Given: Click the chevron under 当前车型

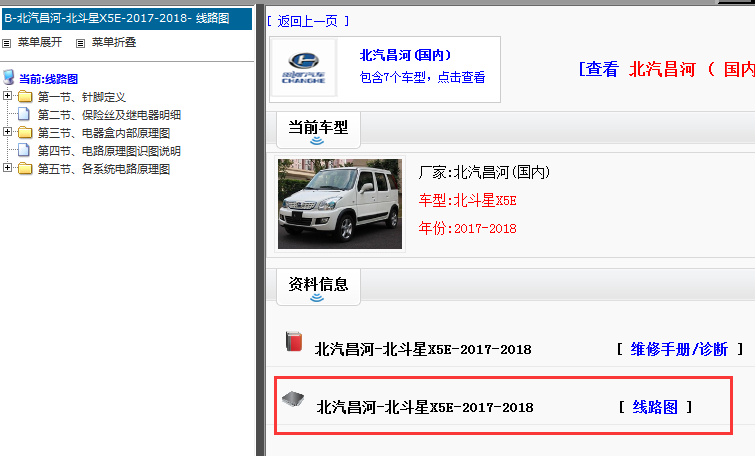Looking at the screenshot, I should point(317,141).
